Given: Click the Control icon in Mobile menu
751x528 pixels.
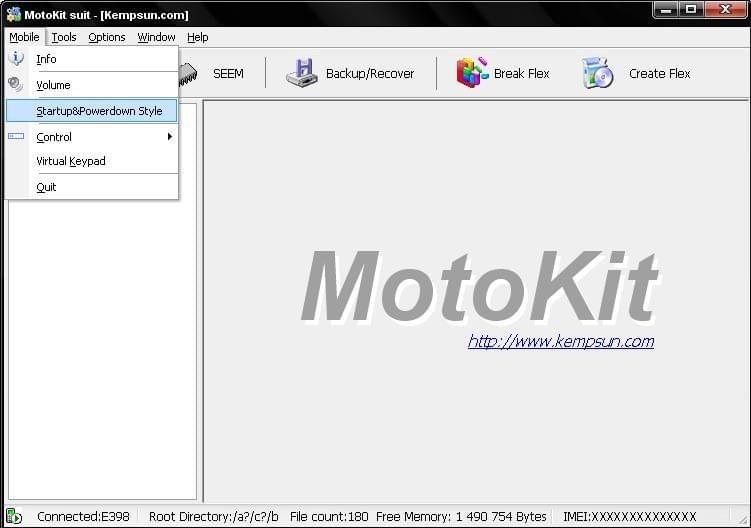Looking at the screenshot, I should pyautogui.click(x=16, y=137).
